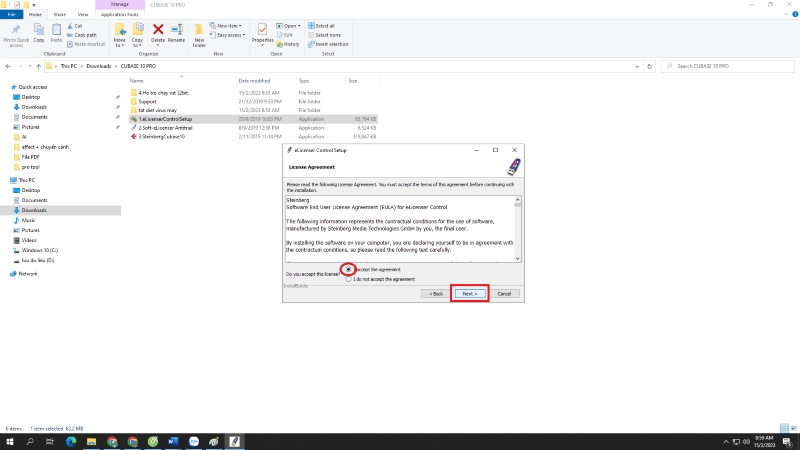This screenshot has height=450, width=800.
Task: Open the Application Tools tab
Action: (119, 14)
